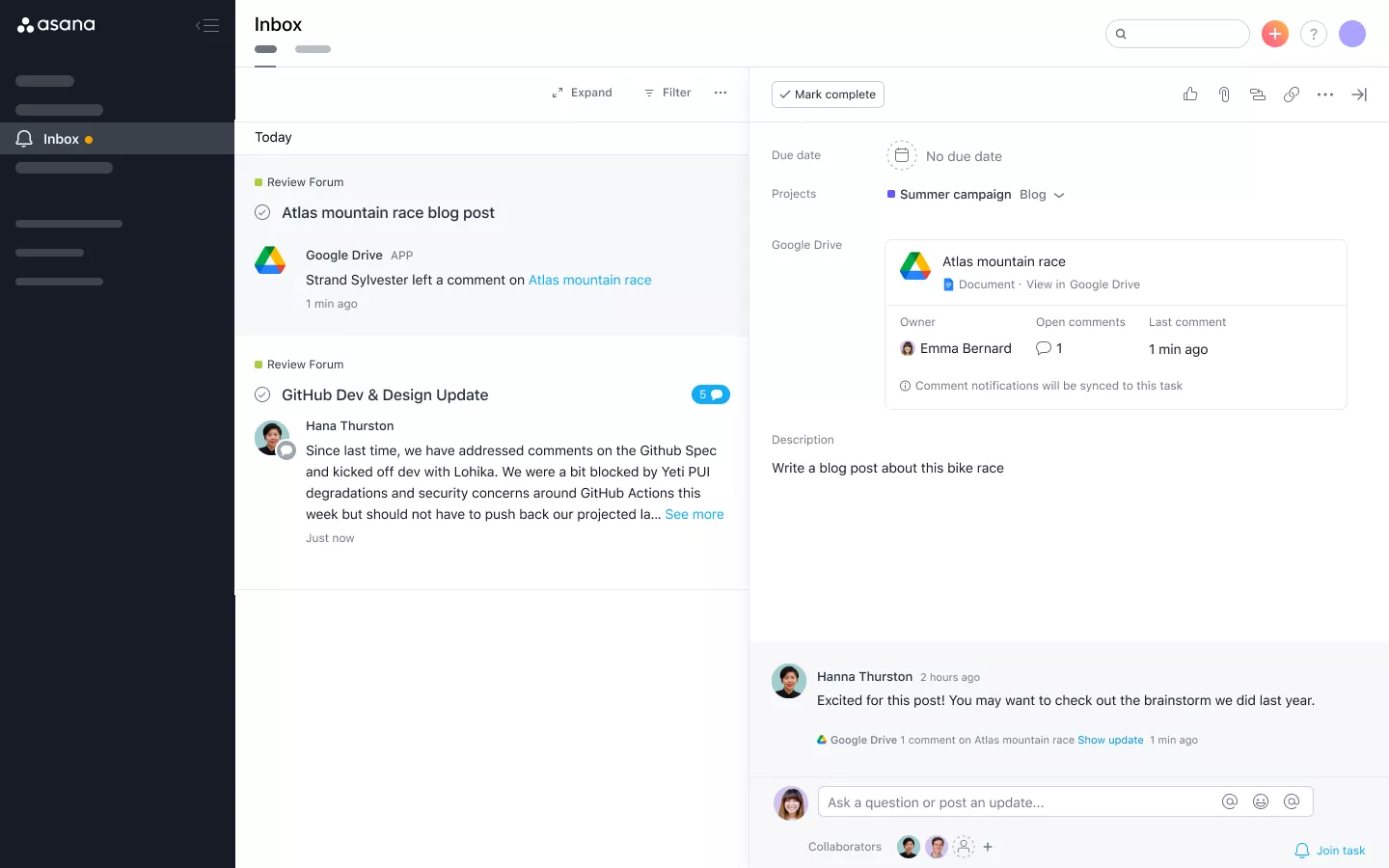Image resolution: width=1389 pixels, height=868 pixels.
Task: Open the attachment paperclip icon
Action: (x=1223, y=94)
